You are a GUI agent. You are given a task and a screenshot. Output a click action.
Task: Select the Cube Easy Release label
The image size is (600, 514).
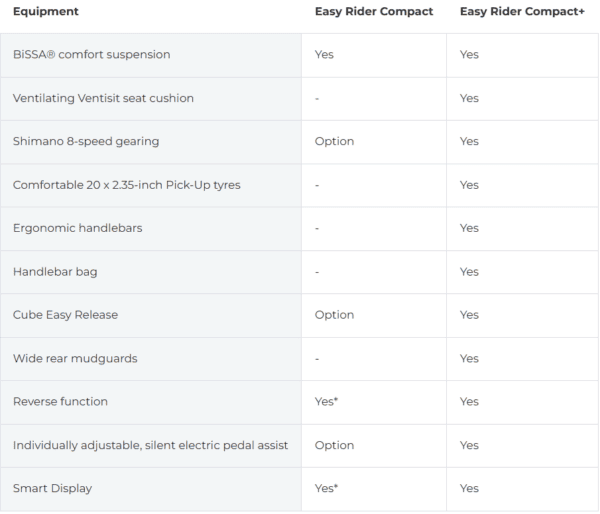pyautogui.click(x=65, y=315)
